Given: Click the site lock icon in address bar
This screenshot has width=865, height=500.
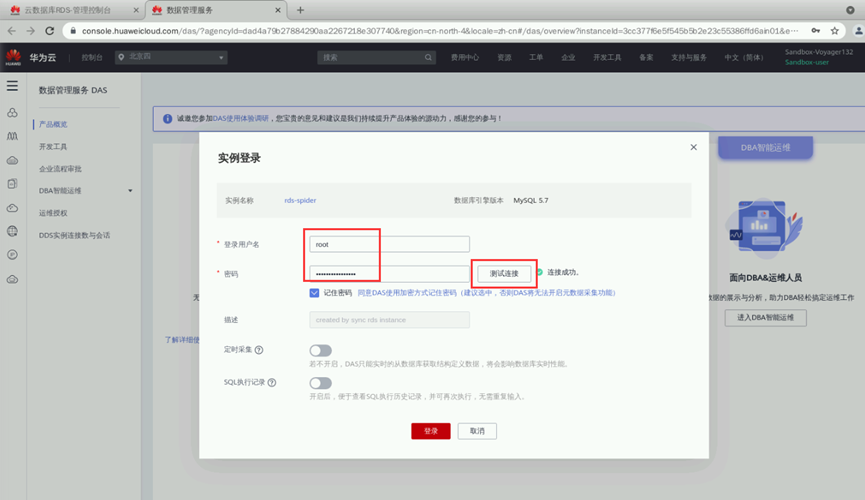Looking at the screenshot, I should (73, 31).
